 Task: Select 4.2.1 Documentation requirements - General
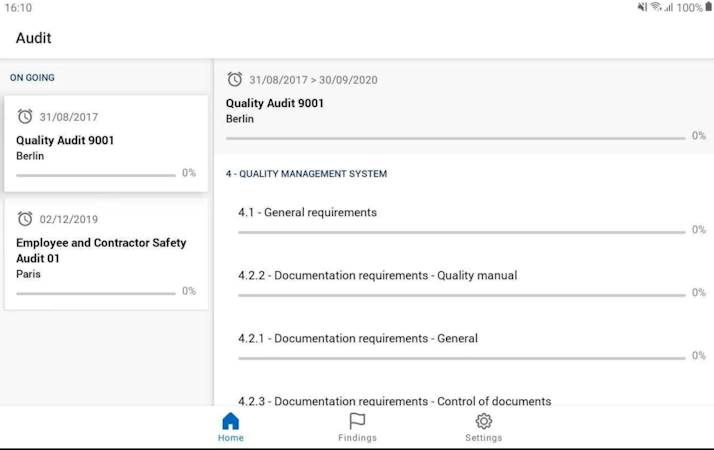[x=357, y=339]
